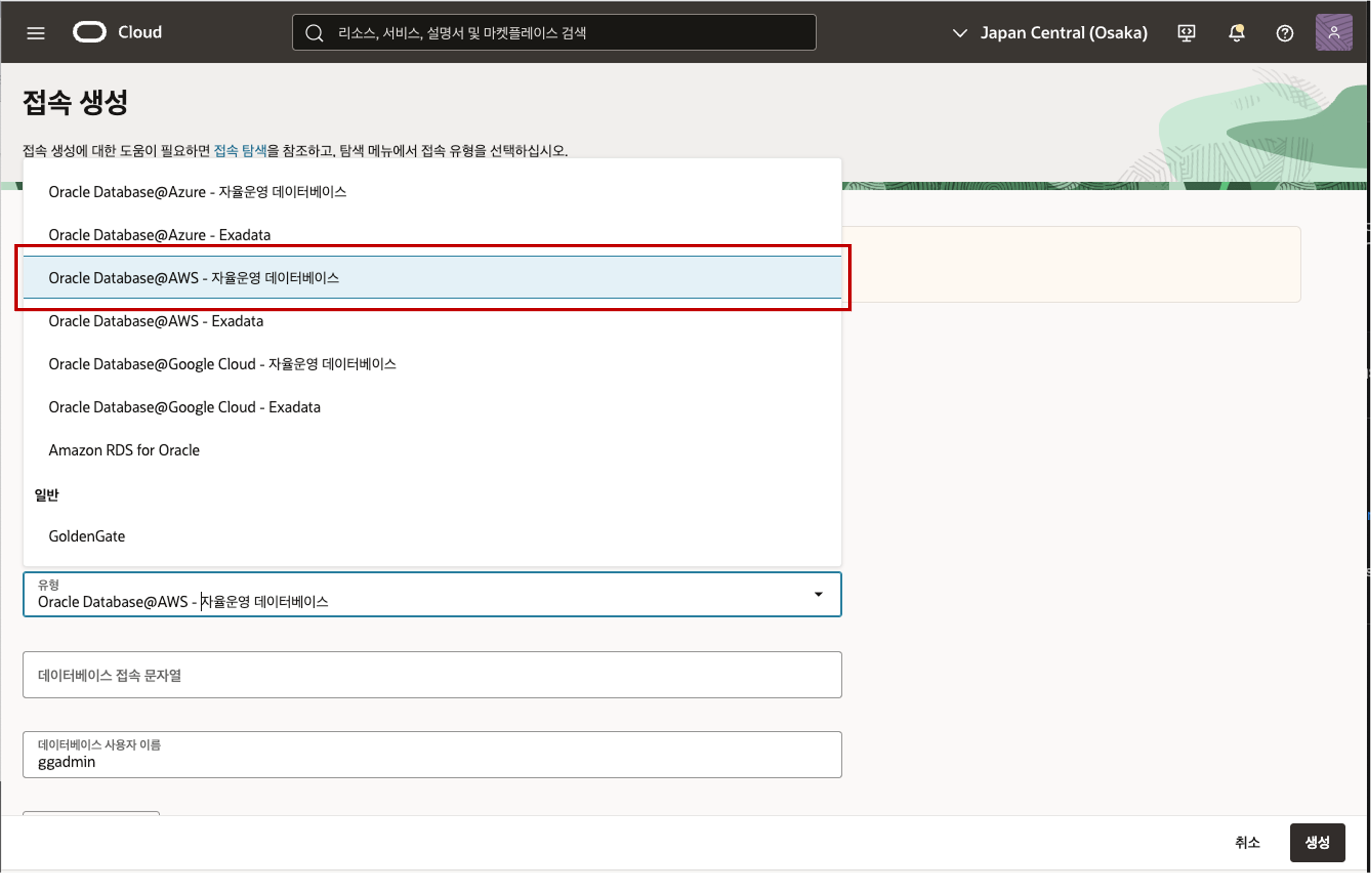Click the 데이터베이스 사용자 이름 field
The image size is (1372, 873).
point(431,755)
